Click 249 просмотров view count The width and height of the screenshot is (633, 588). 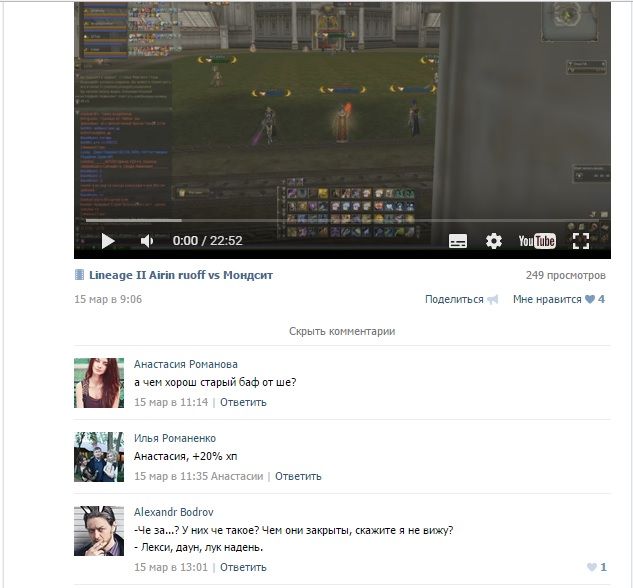[x=566, y=275]
